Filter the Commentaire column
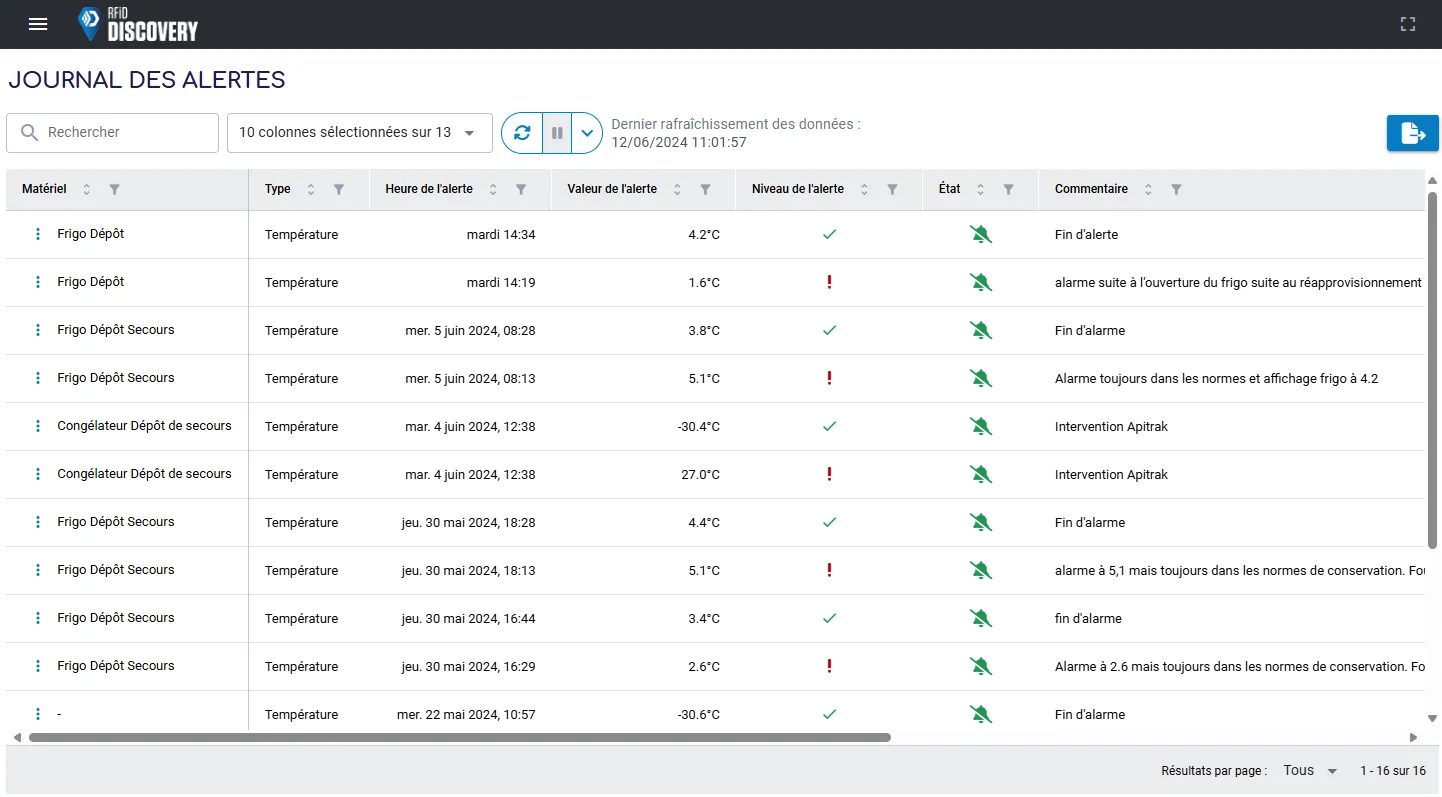1442x797 pixels. [x=1176, y=189]
